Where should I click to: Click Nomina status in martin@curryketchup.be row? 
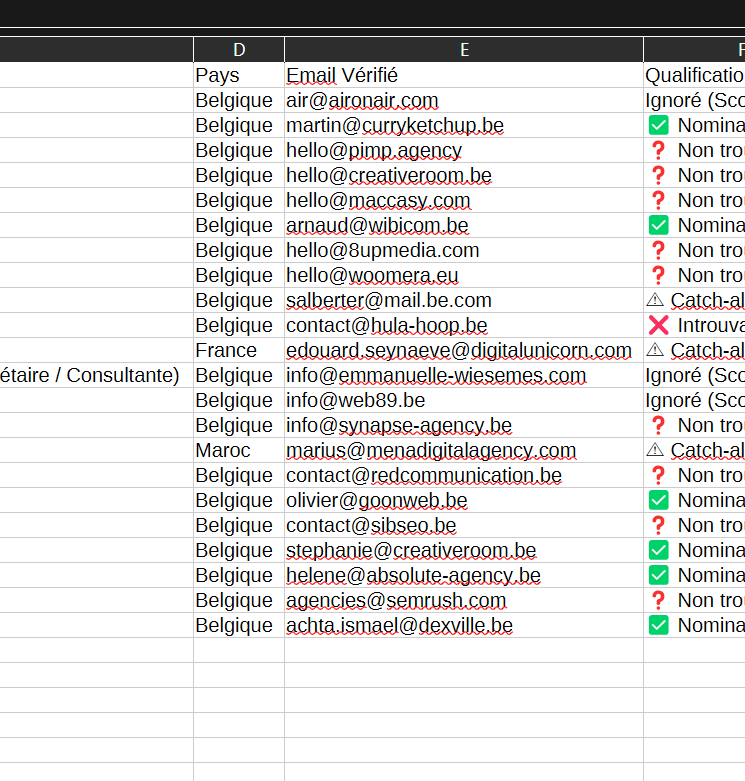pos(695,125)
